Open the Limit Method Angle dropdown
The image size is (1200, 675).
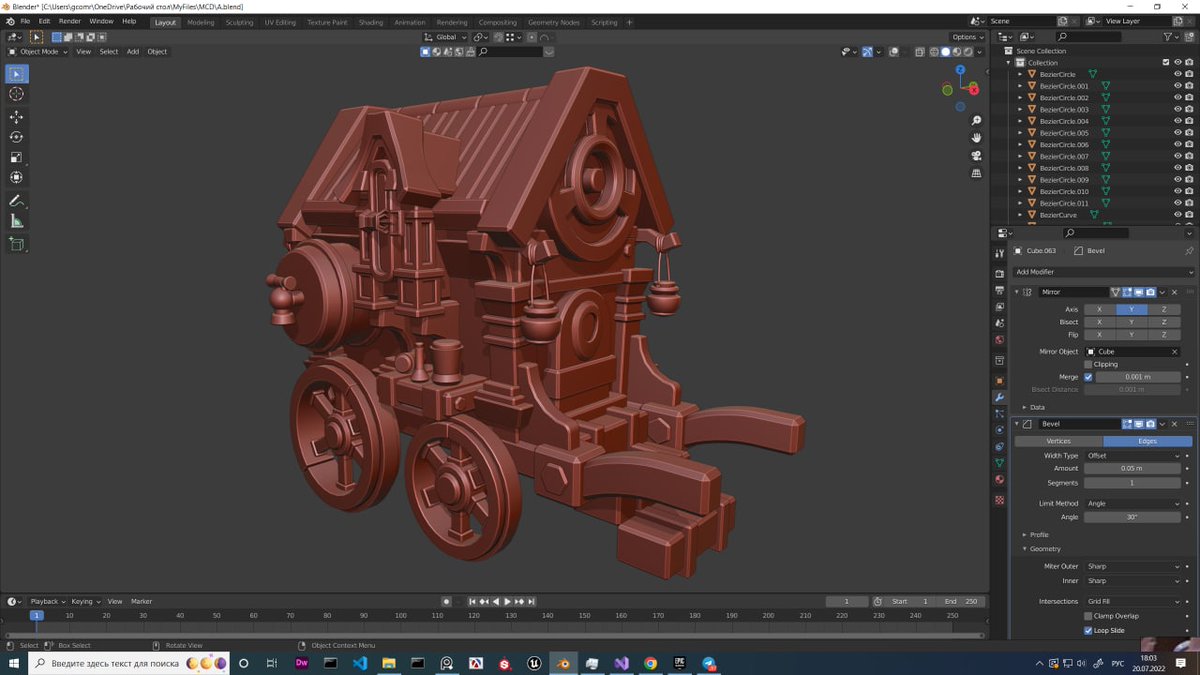1132,504
